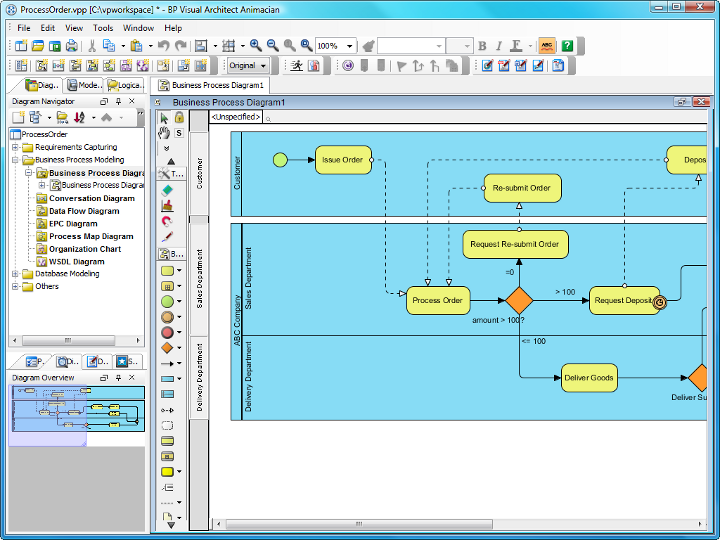Toggle italic text formatting
Viewport: 720px width, 540px height.
499,45
